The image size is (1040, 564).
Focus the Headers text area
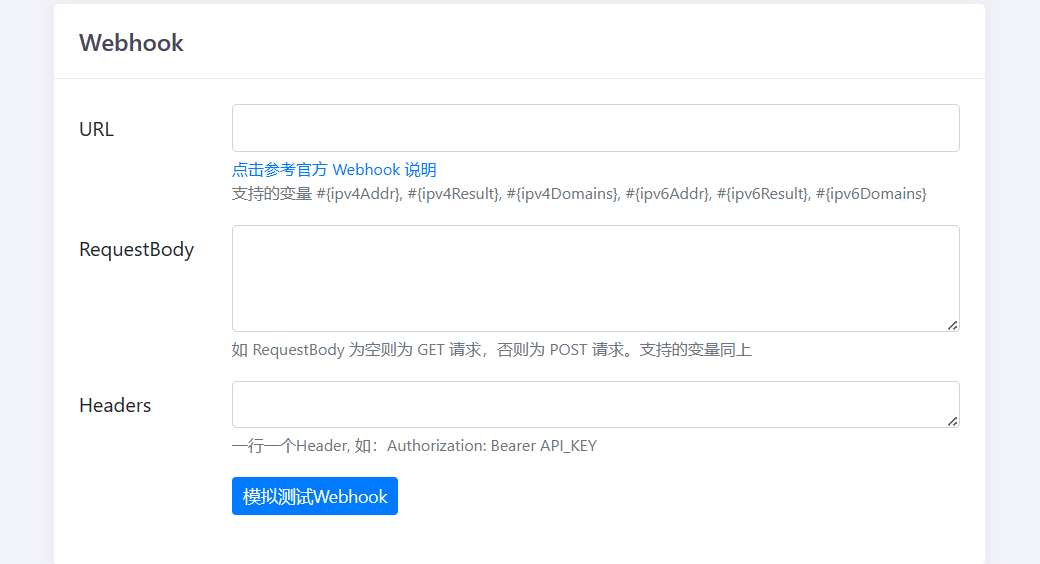point(595,404)
